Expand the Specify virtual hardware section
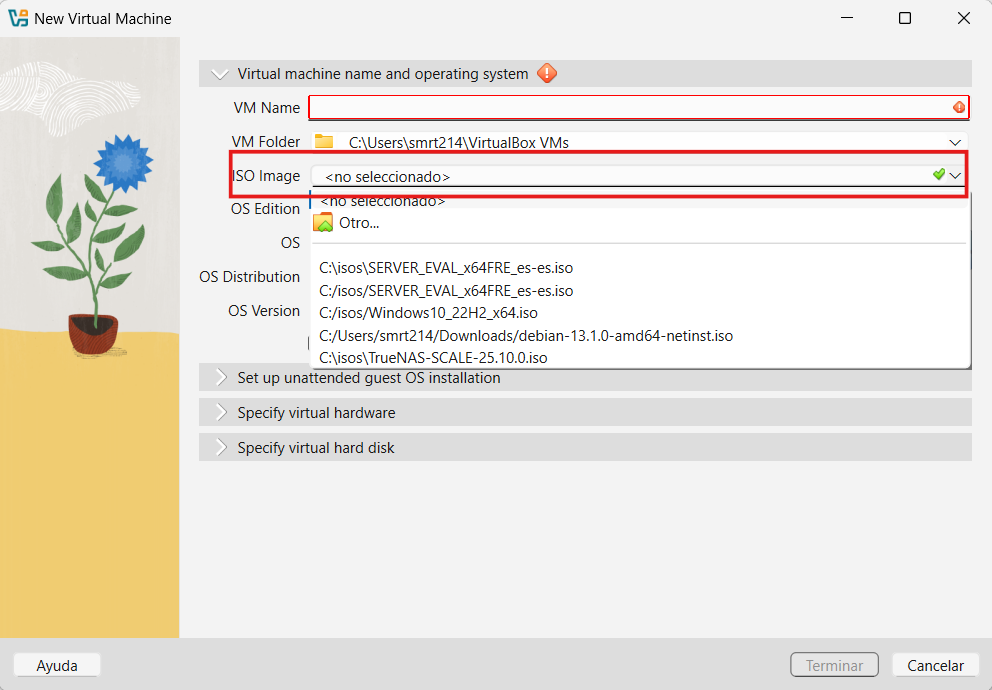 click(x=221, y=413)
